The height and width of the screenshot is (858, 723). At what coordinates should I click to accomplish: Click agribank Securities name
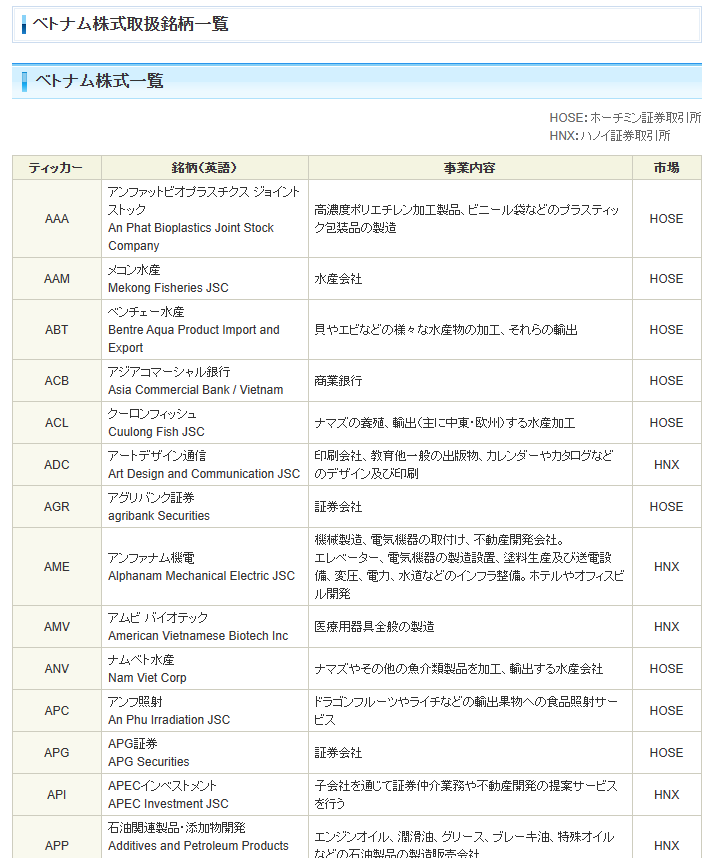(x=159, y=515)
